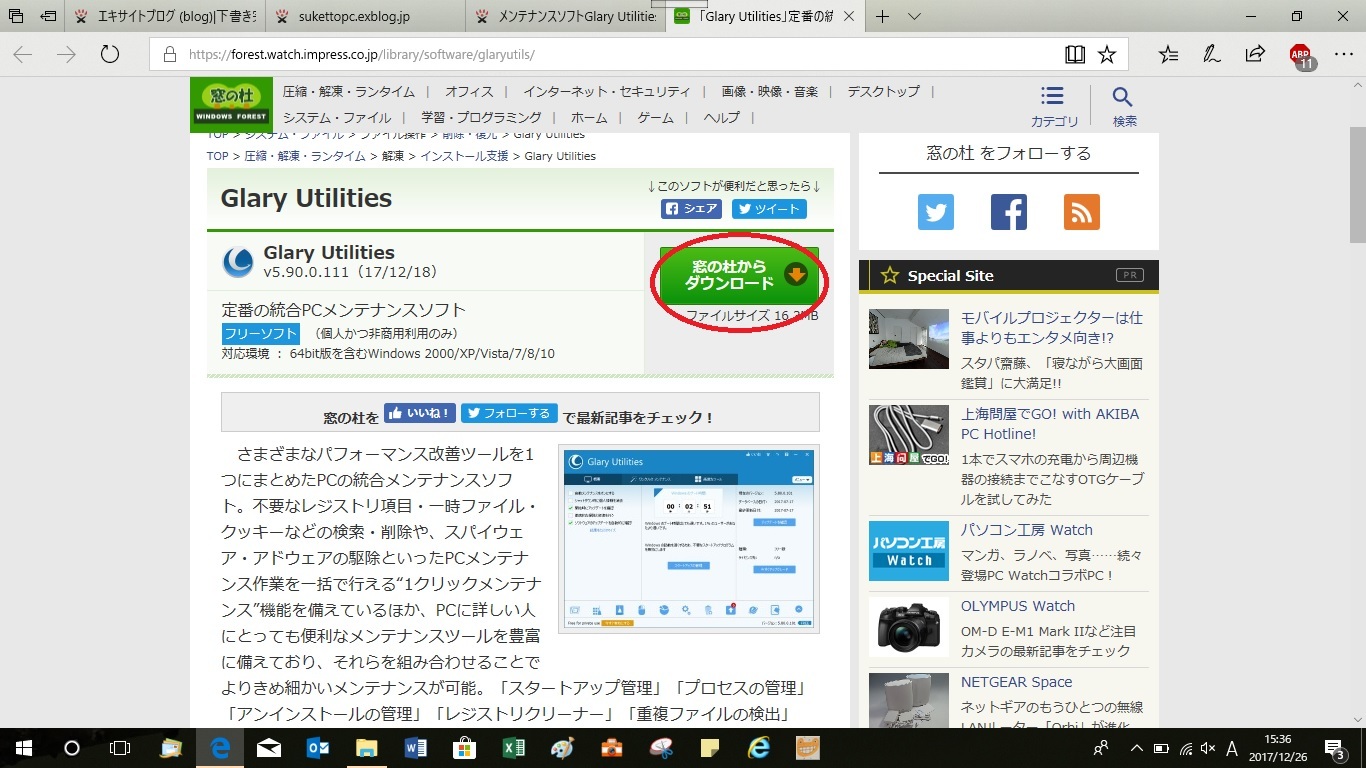
Task: Refresh the page with the reload icon
Action: pyautogui.click(x=110, y=55)
